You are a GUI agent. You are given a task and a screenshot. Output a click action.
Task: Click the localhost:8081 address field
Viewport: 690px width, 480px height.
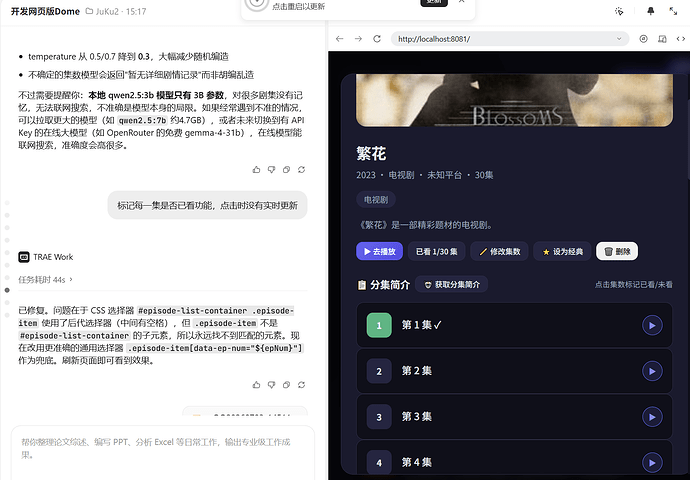pos(510,39)
